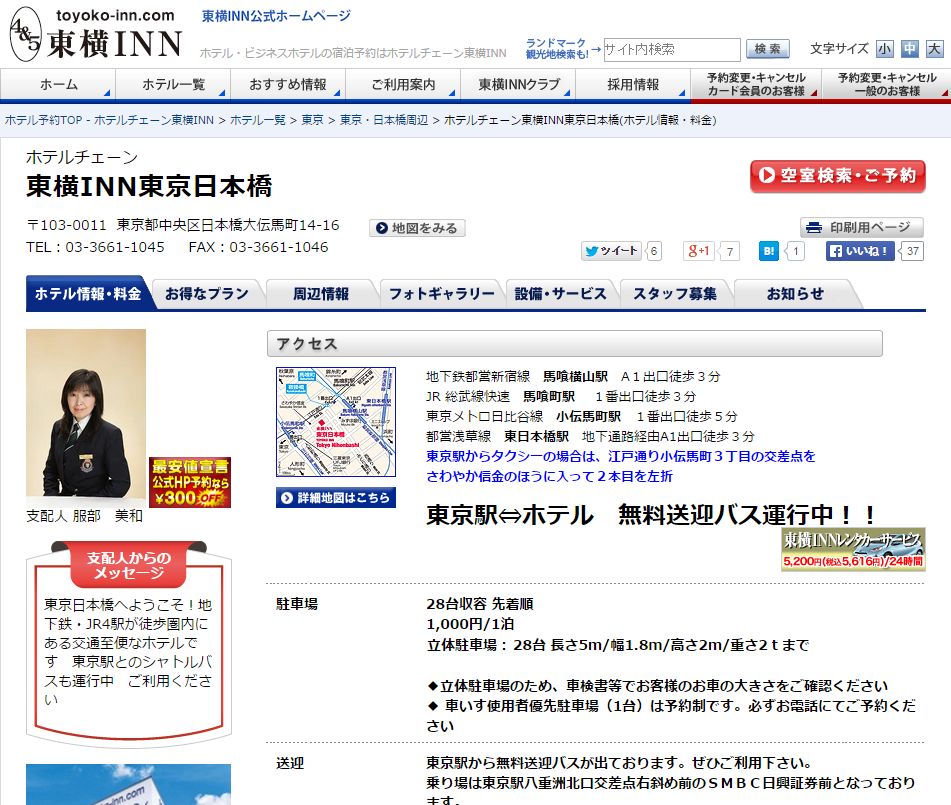Click the ホテル一覧 breadcrumb link

point(258,120)
